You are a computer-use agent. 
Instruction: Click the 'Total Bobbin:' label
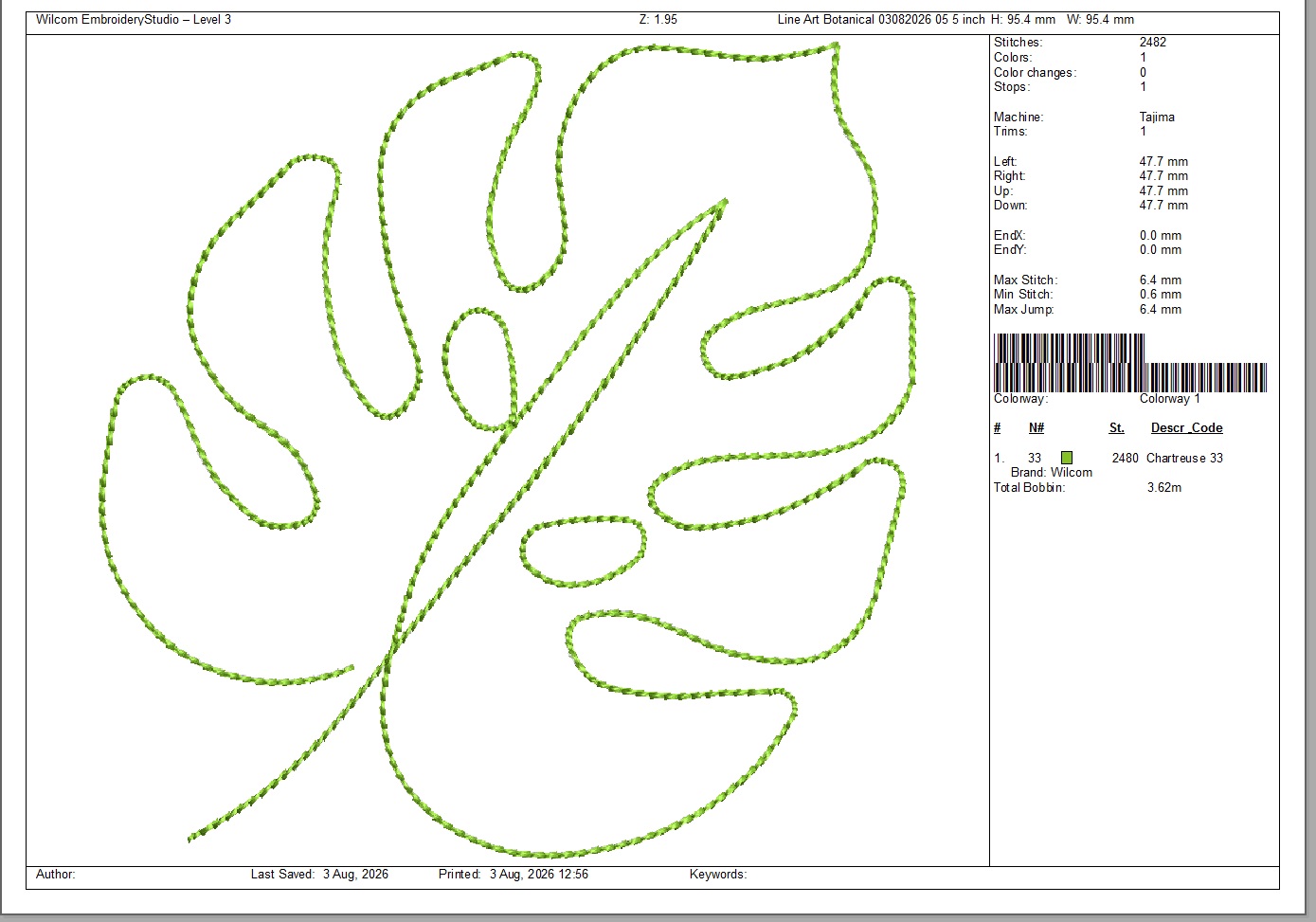point(1029,487)
